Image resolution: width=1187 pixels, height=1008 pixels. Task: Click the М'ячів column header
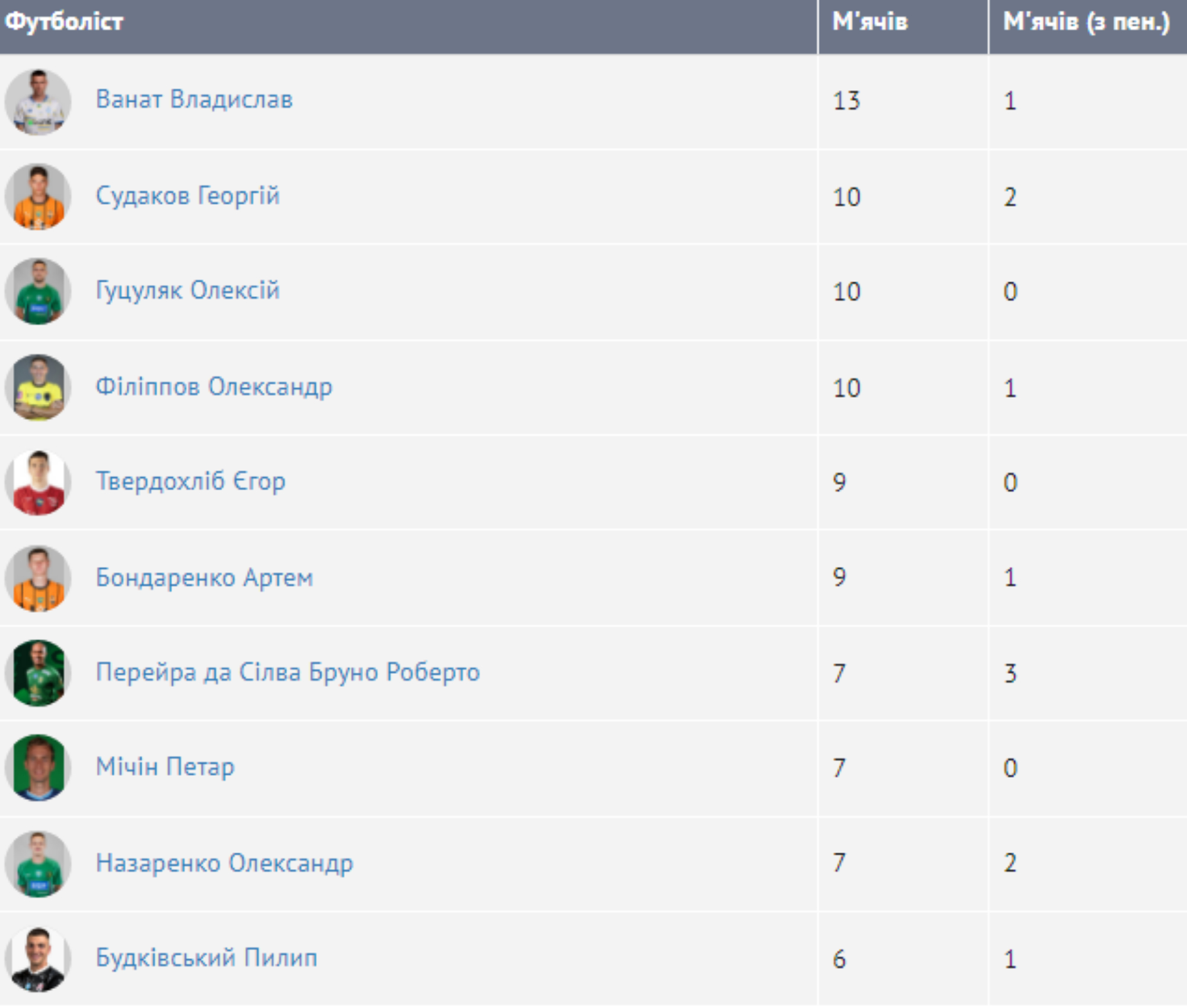[x=869, y=22]
